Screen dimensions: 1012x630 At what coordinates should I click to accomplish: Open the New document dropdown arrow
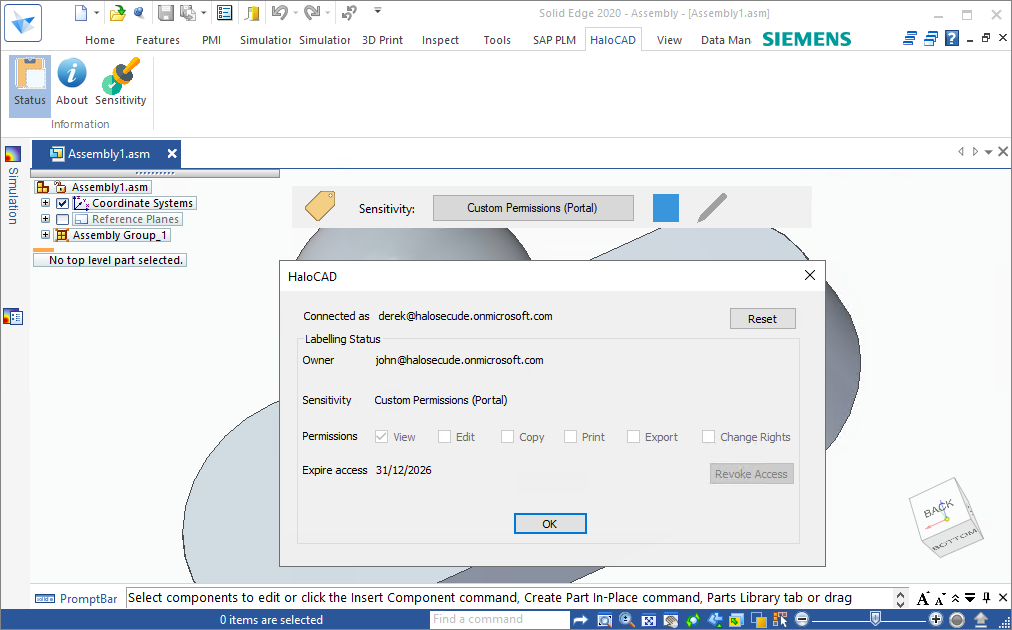(97, 13)
